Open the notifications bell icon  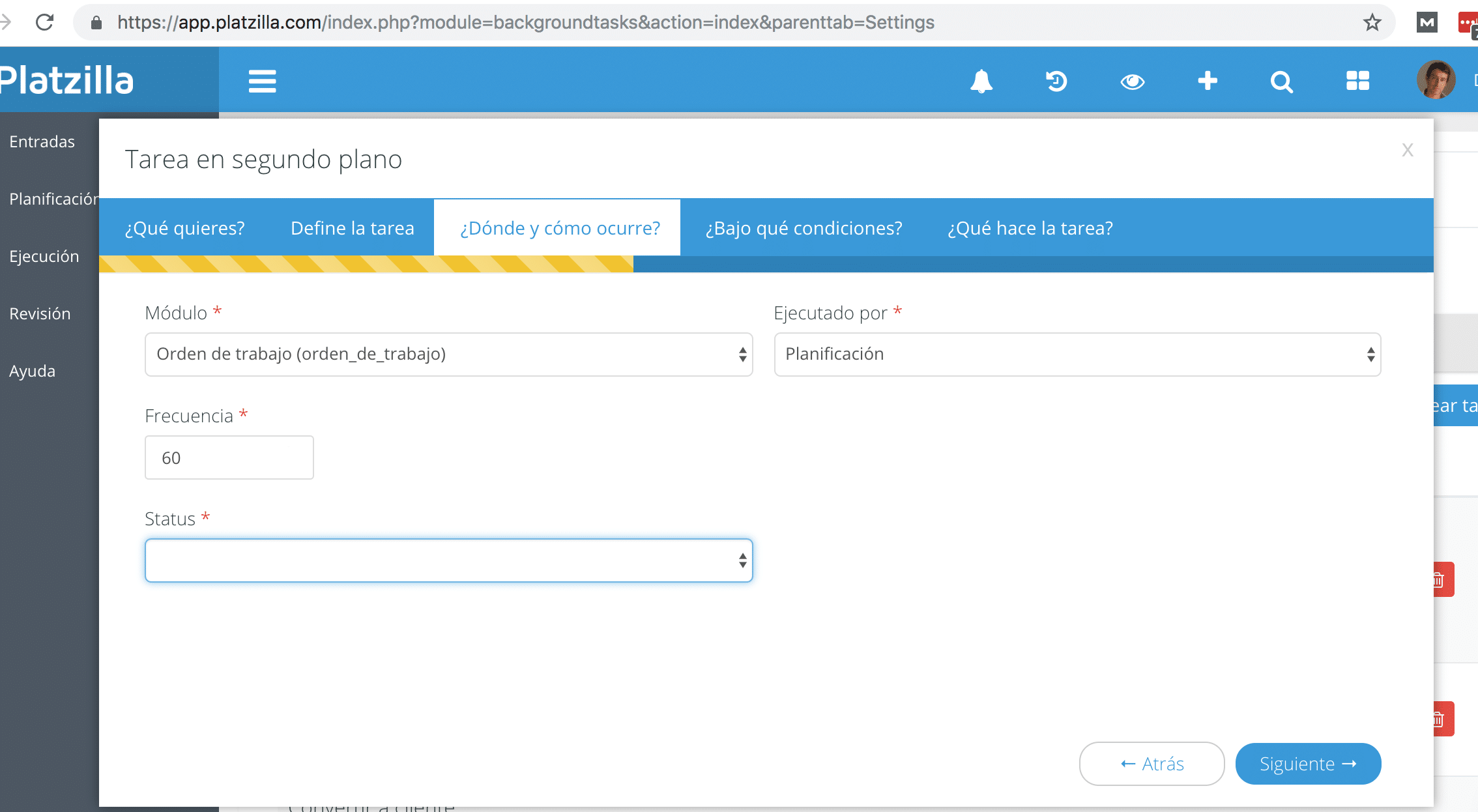[x=981, y=81]
